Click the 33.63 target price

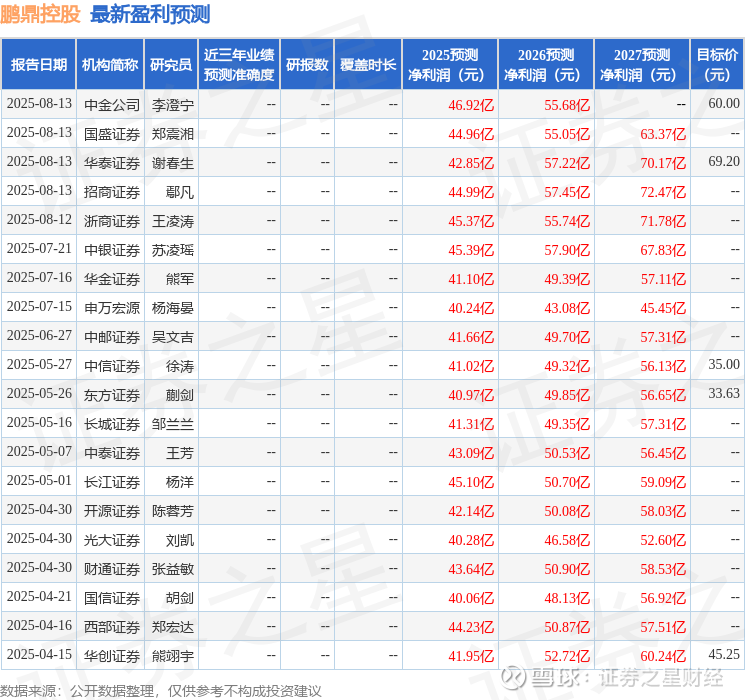tap(724, 393)
